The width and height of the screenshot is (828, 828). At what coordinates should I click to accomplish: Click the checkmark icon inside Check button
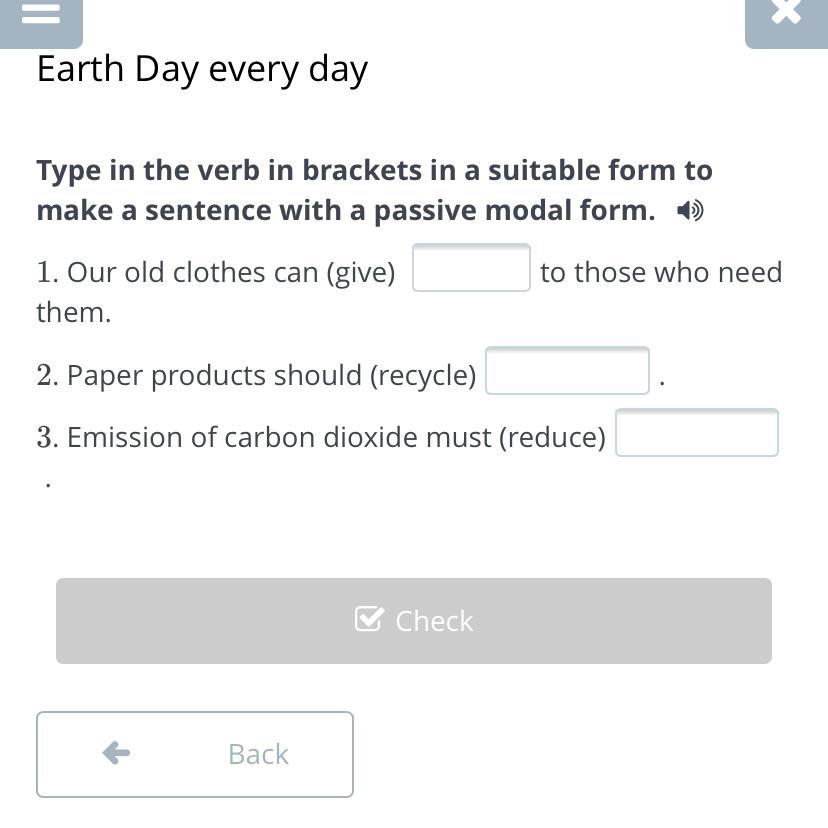coord(369,620)
